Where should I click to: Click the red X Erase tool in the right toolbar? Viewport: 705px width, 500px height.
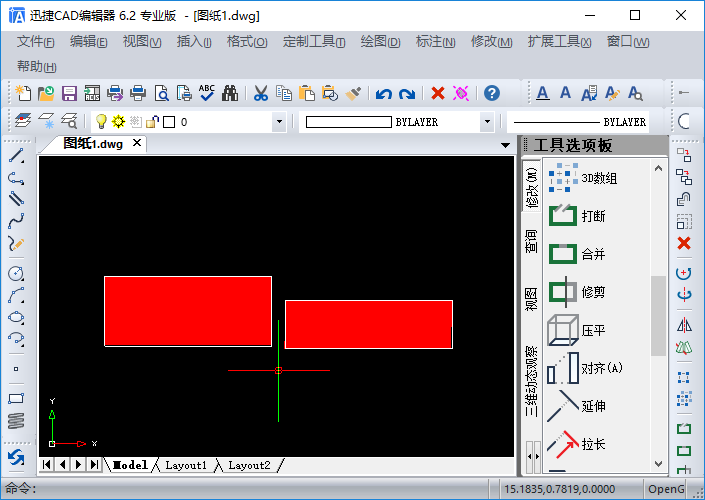pyautogui.click(x=684, y=243)
